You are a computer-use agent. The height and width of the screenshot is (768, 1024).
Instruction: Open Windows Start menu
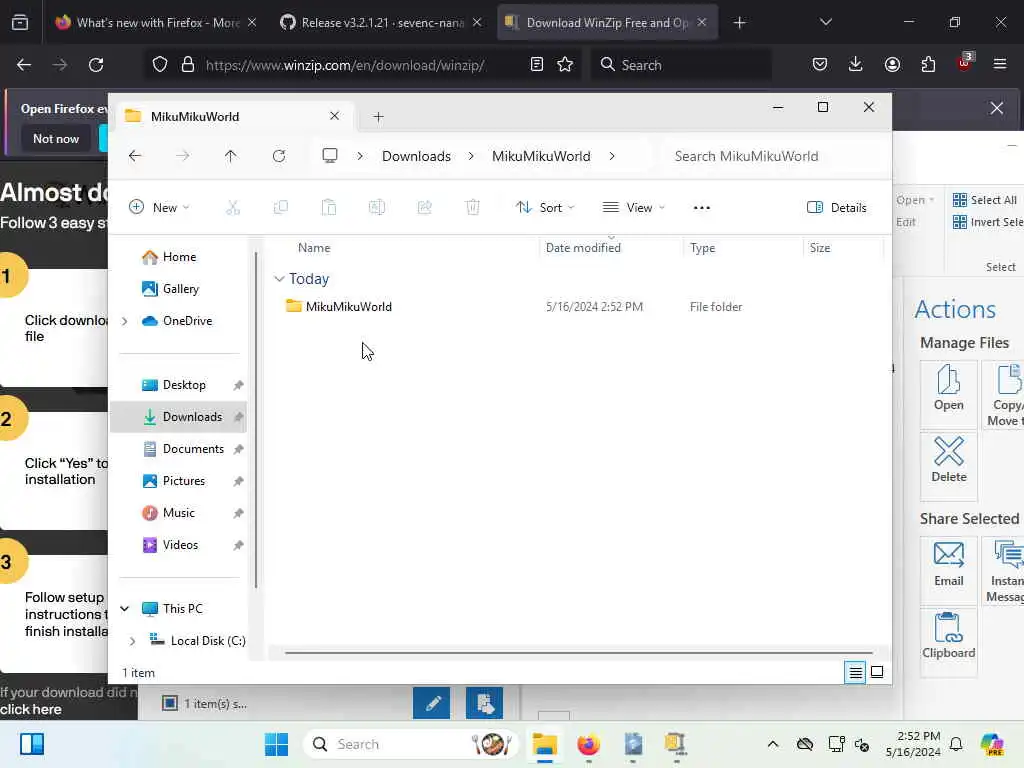point(276,744)
